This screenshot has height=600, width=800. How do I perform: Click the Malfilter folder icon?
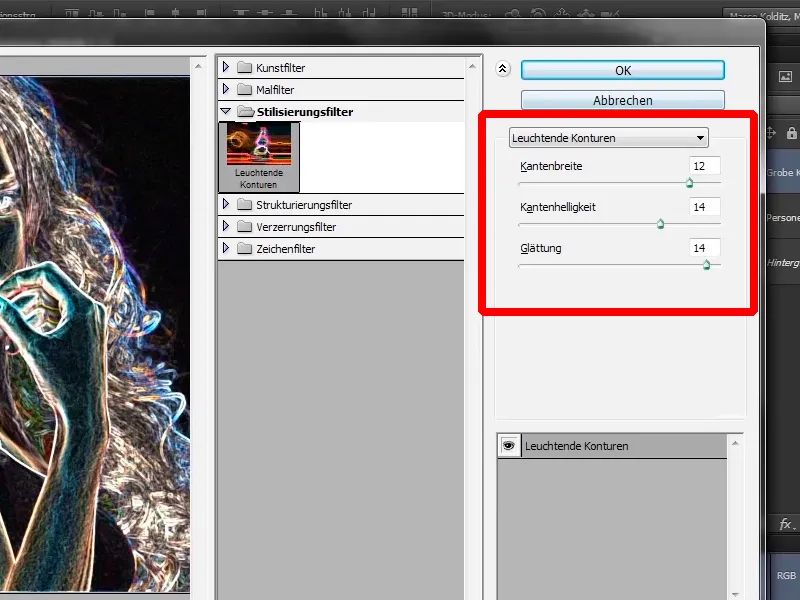click(x=245, y=89)
